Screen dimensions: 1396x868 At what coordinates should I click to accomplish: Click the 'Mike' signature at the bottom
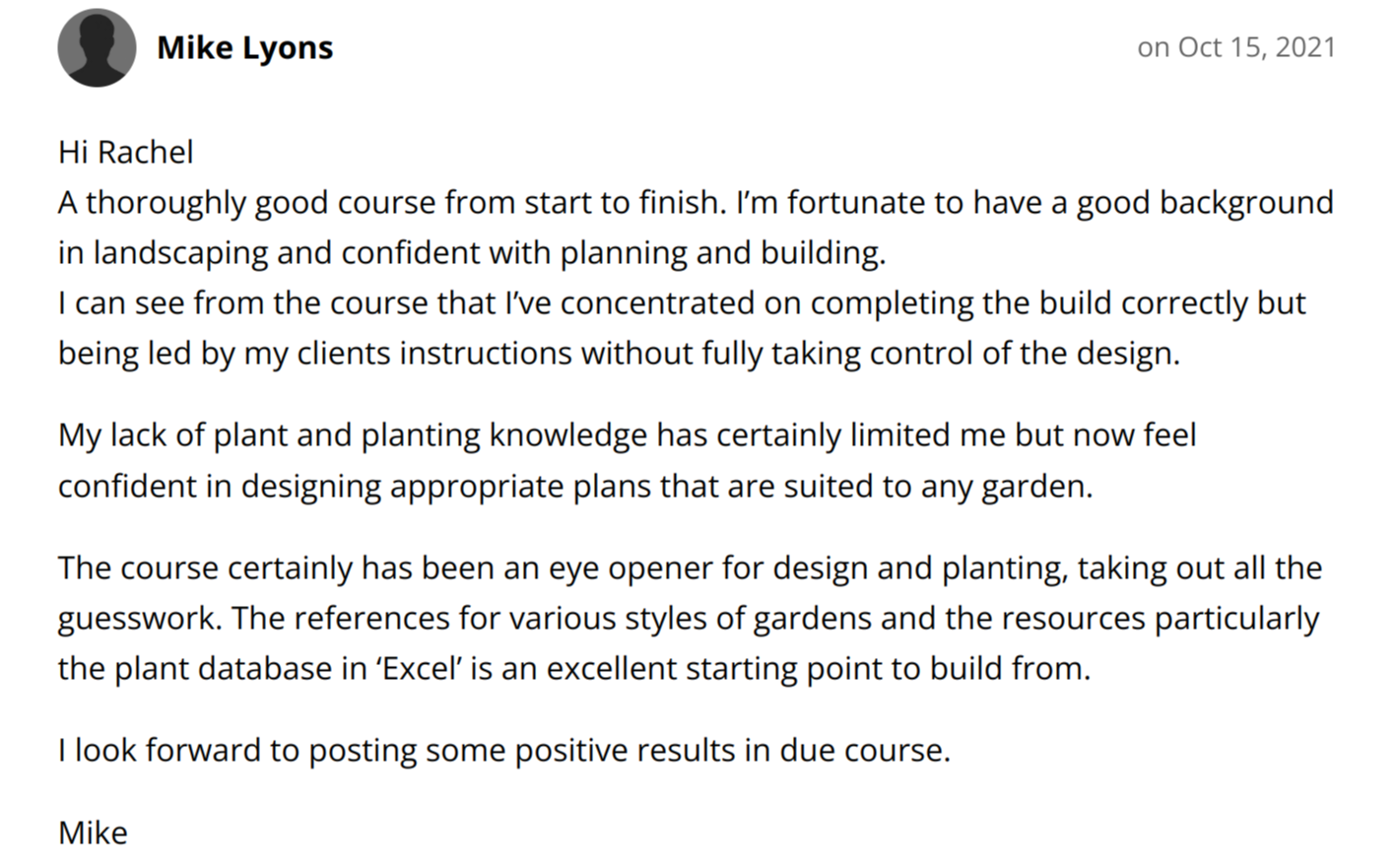[x=93, y=833]
